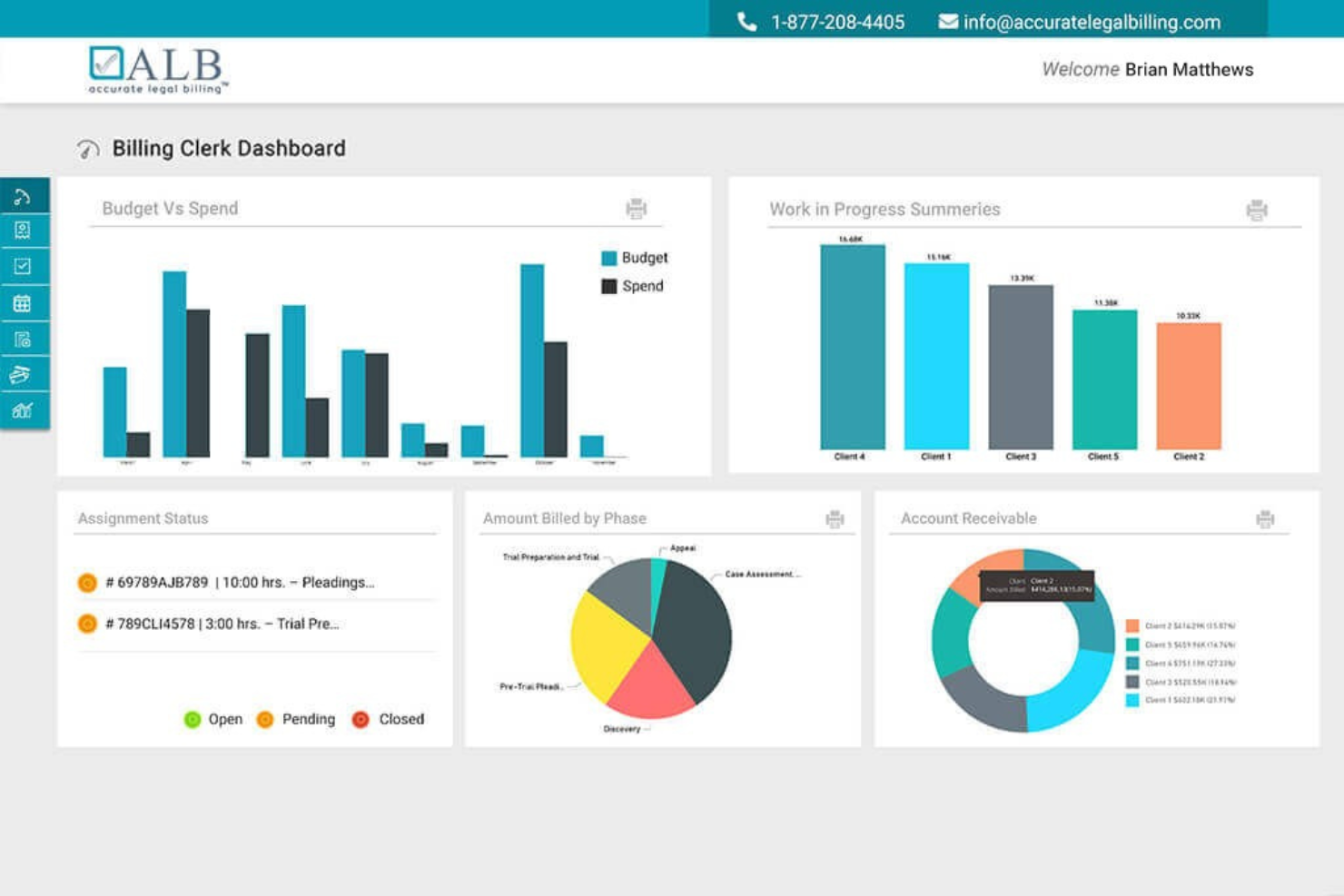This screenshot has width=1344, height=896.
Task: Open the document settings icon in sidebar
Action: click(x=23, y=340)
